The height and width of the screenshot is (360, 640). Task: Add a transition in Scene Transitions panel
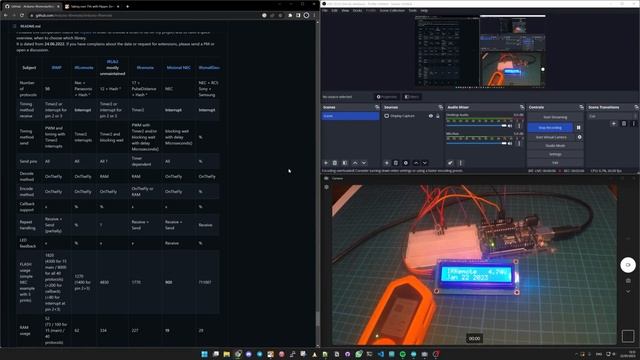click(x=613, y=123)
